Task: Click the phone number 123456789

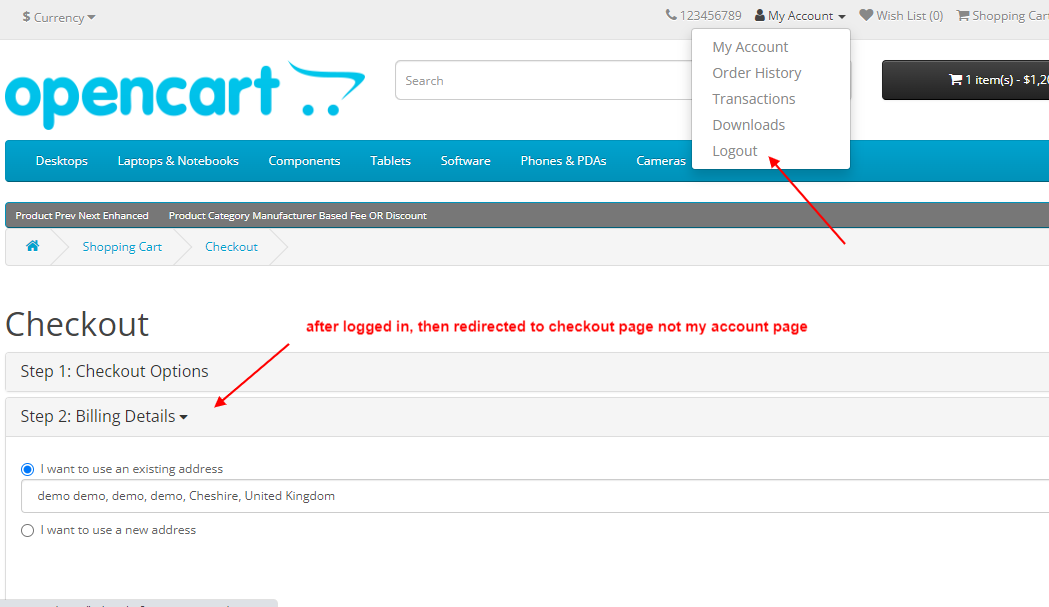Action: tap(710, 15)
